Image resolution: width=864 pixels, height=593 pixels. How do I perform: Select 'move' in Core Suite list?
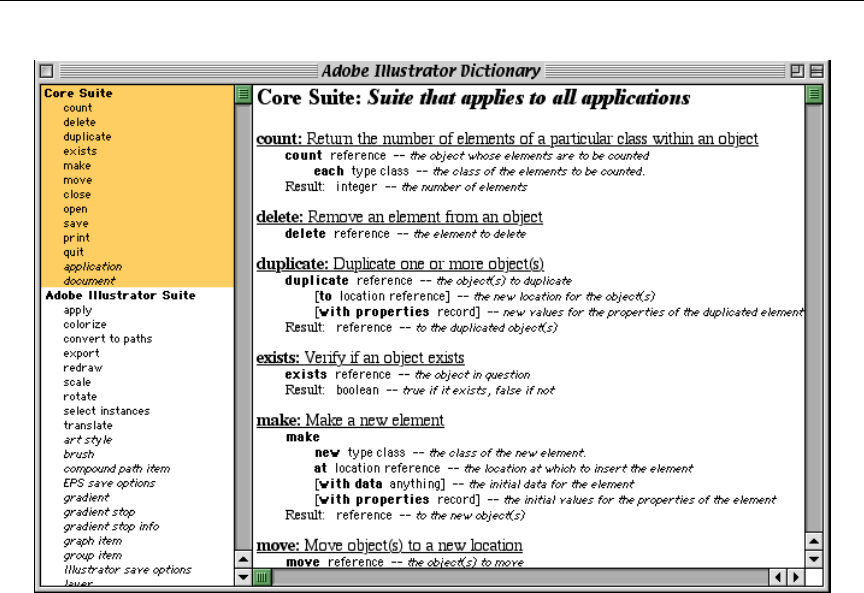78,180
